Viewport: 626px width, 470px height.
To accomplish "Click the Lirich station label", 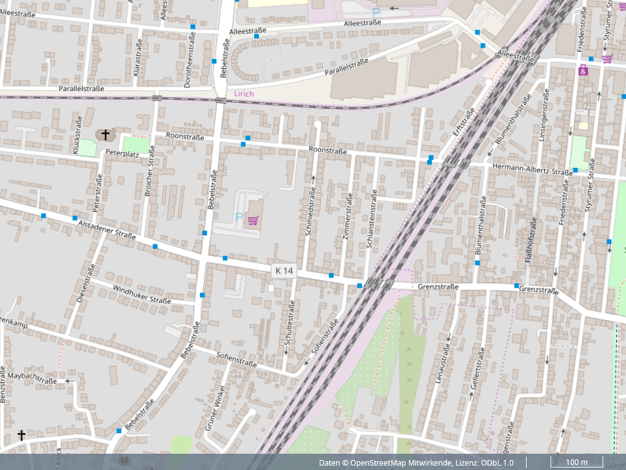I will pyautogui.click(x=244, y=94).
